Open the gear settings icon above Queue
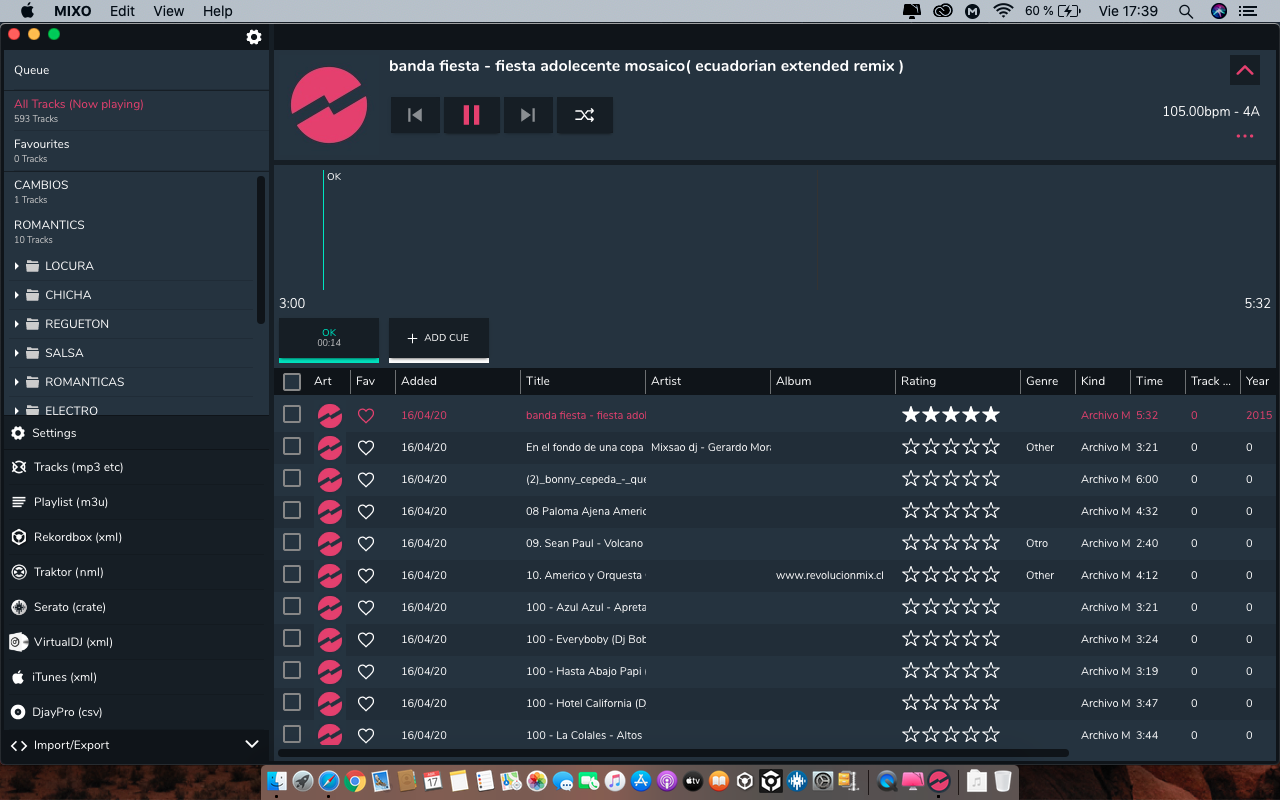Image resolution: width=1280 pixels, height=800 pixels. 254,37
